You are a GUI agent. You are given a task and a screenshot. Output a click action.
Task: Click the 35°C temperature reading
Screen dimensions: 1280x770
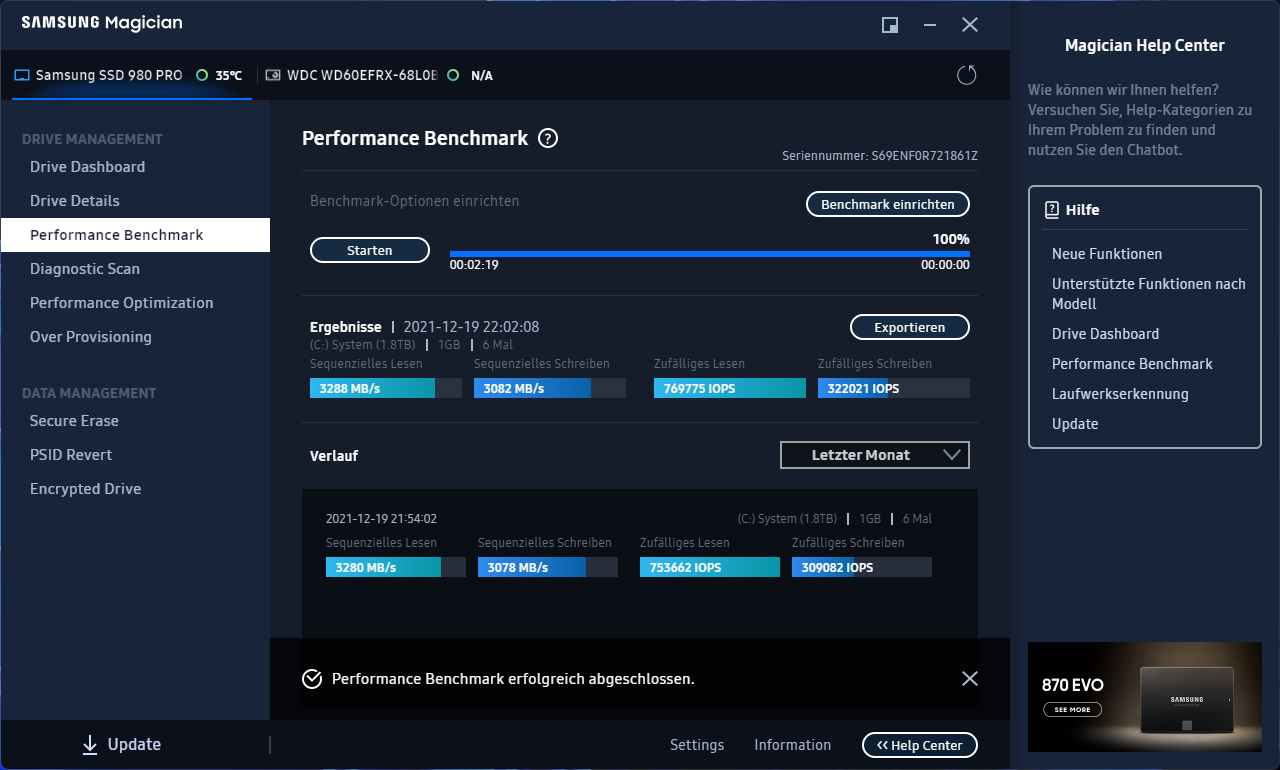(x=229, y=75)
